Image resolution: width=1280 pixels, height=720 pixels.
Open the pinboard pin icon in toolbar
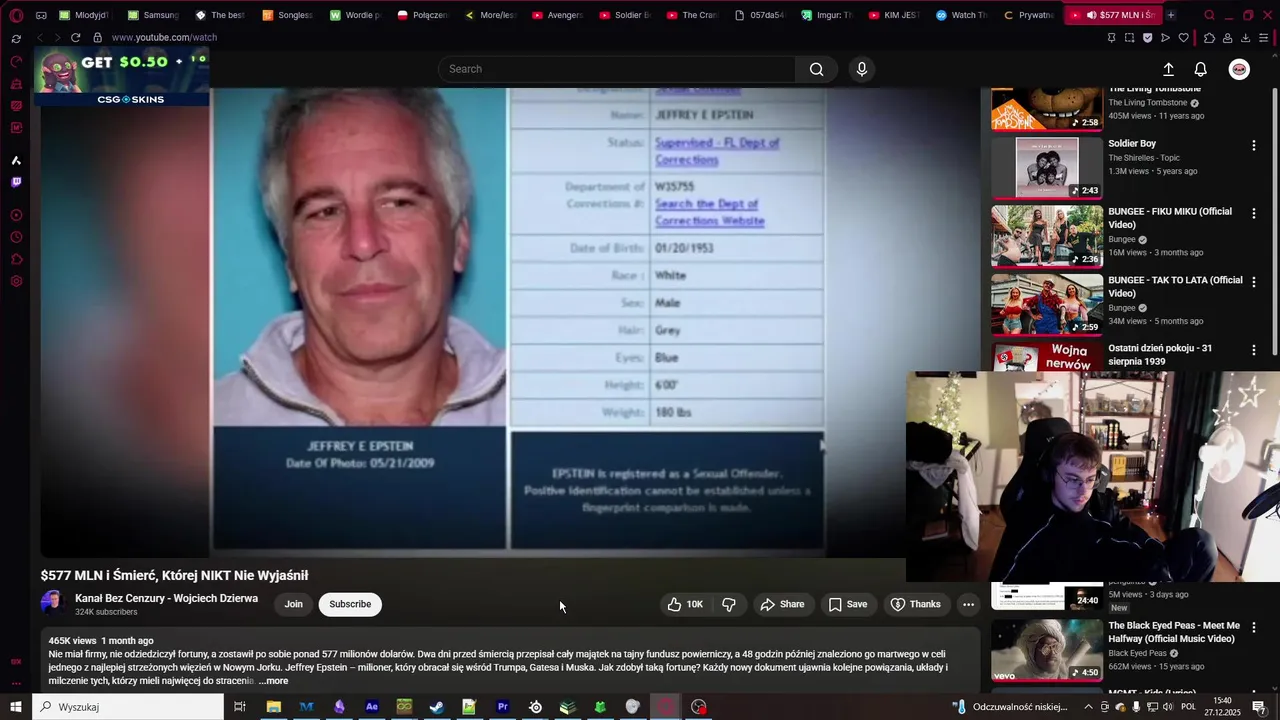[x=1111, y=38]
